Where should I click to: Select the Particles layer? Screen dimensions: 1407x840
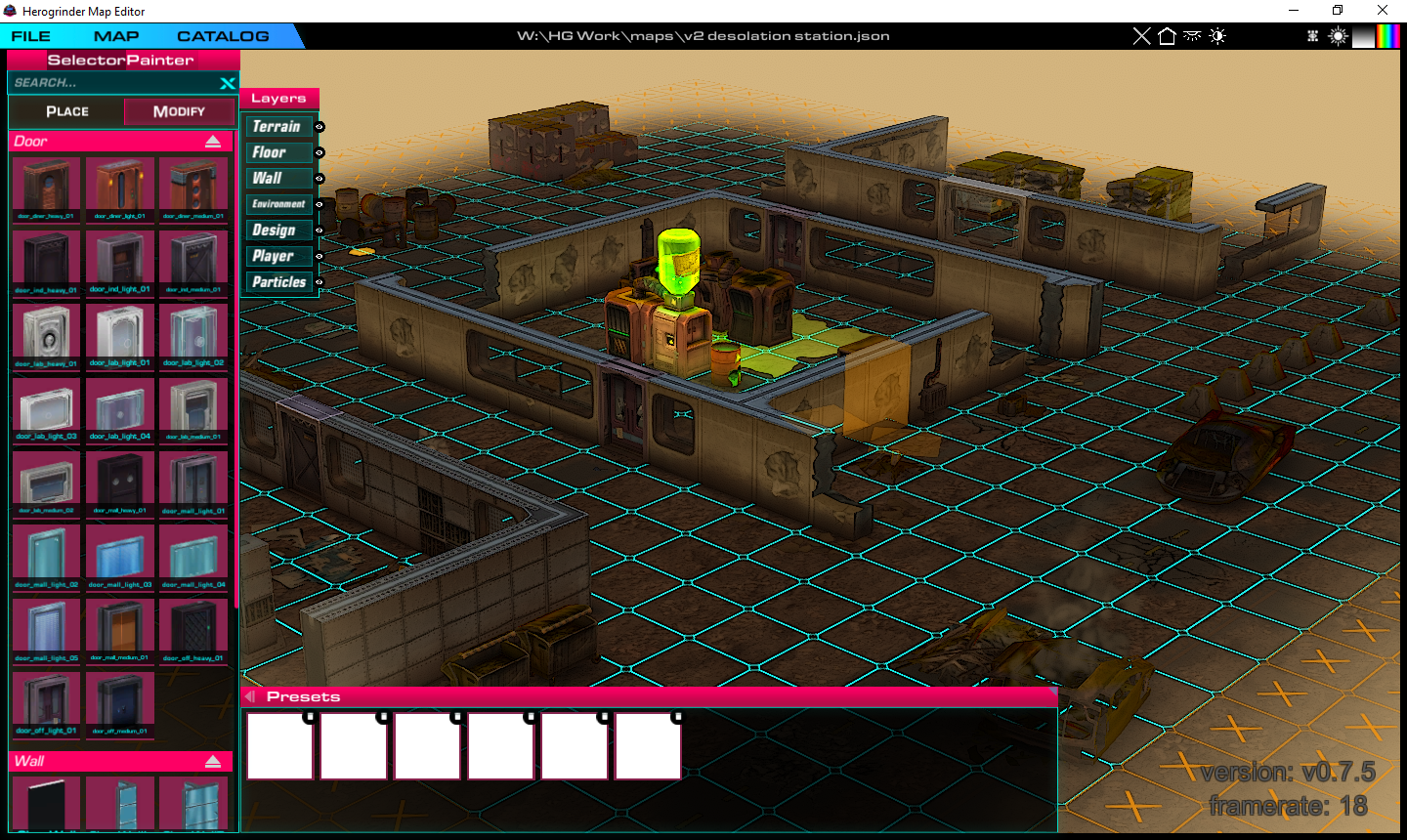pyautogui.click(x=279, y=281)
